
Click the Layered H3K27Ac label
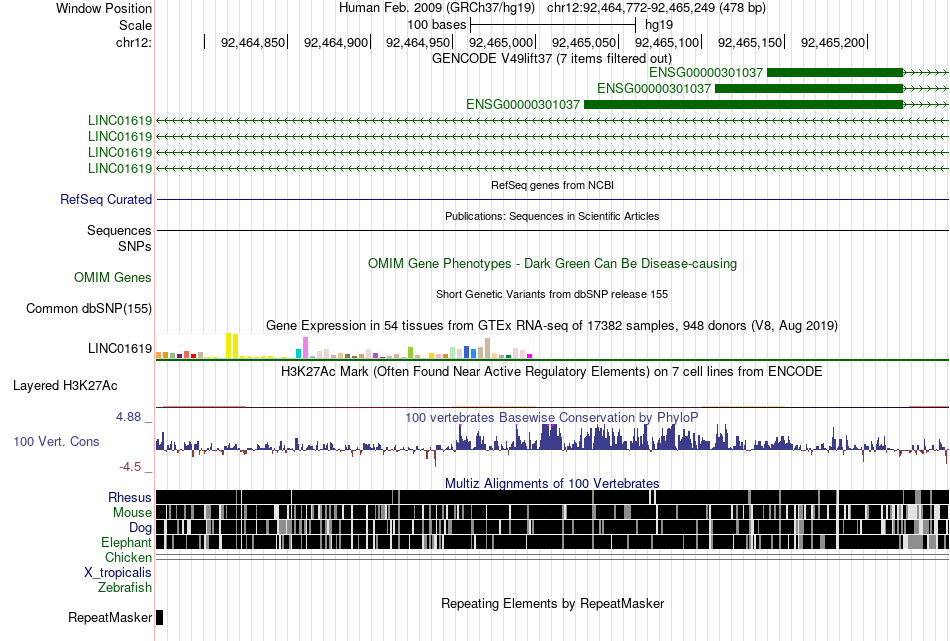[x=65, y=385]
